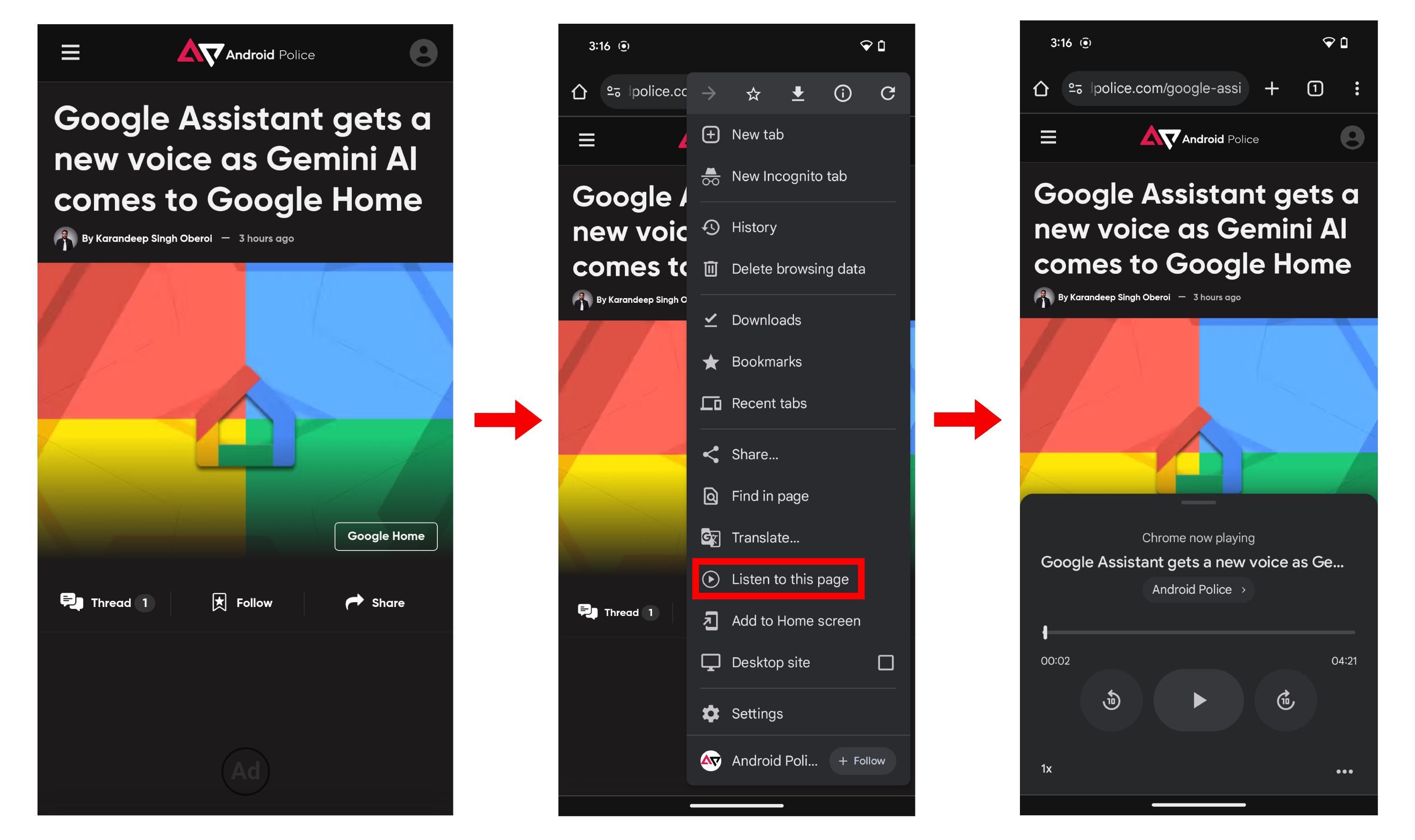1415x840 pixels.
Task: Click the 1x playback speed toggle
Action: pos(1046,769)
